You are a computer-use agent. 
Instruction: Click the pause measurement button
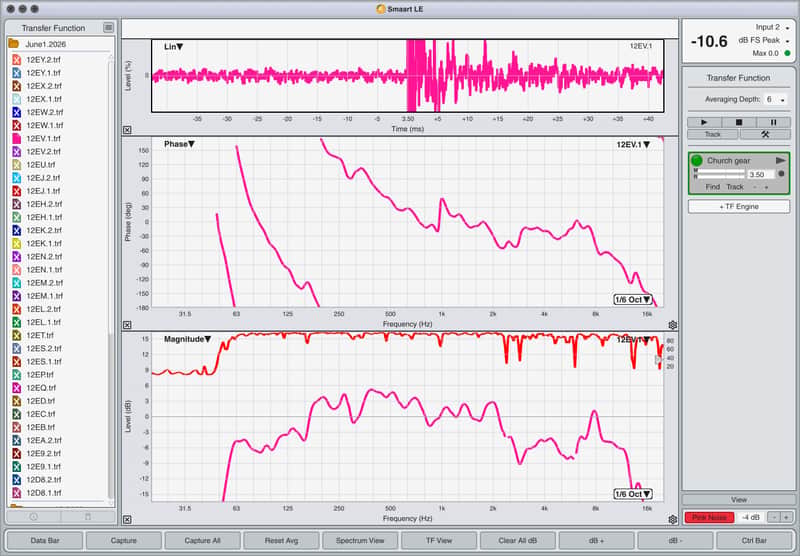click(x=773, y=122)
